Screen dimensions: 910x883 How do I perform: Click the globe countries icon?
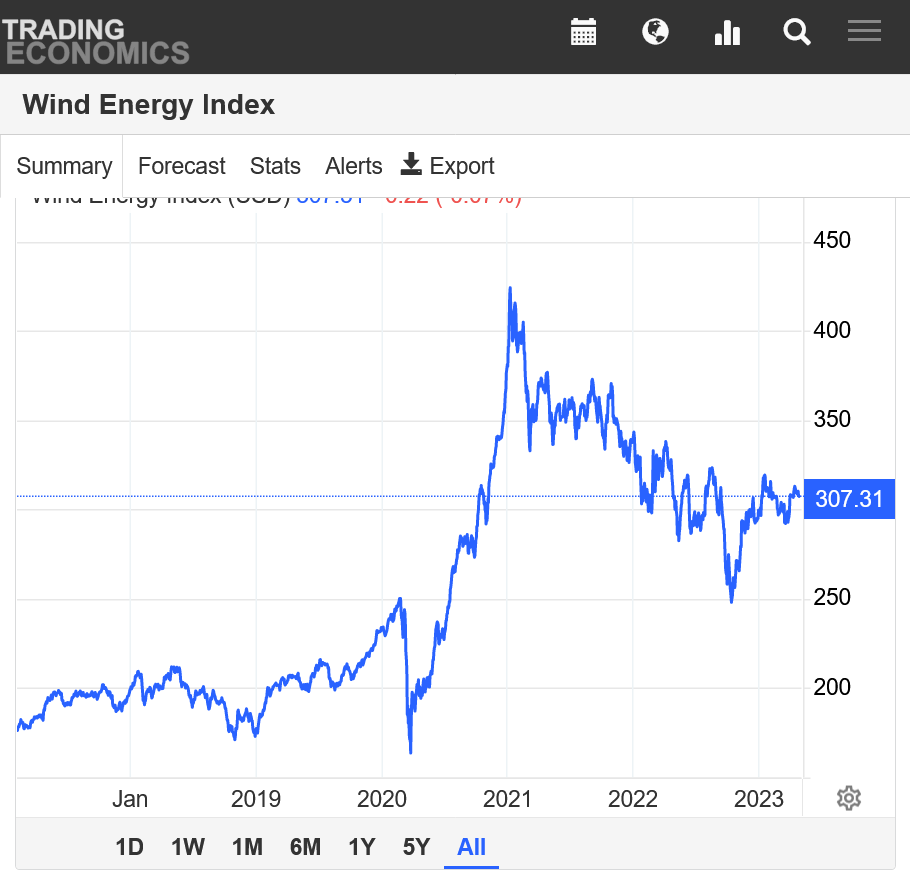655,32
